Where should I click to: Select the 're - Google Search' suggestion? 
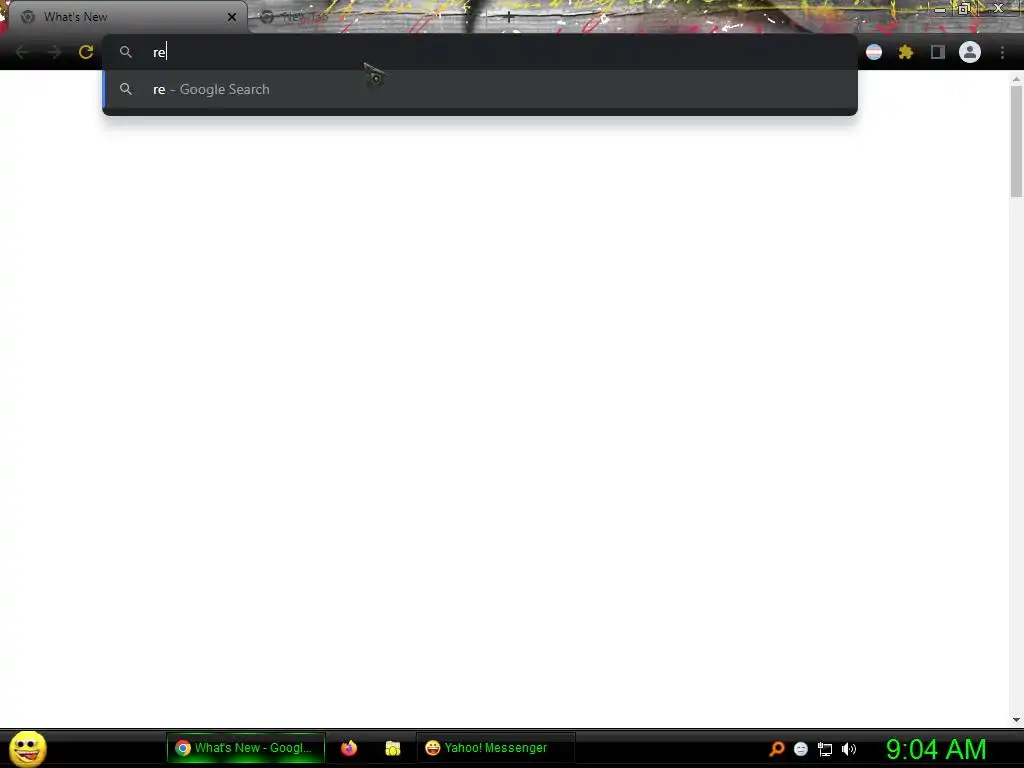coord(480,89)
